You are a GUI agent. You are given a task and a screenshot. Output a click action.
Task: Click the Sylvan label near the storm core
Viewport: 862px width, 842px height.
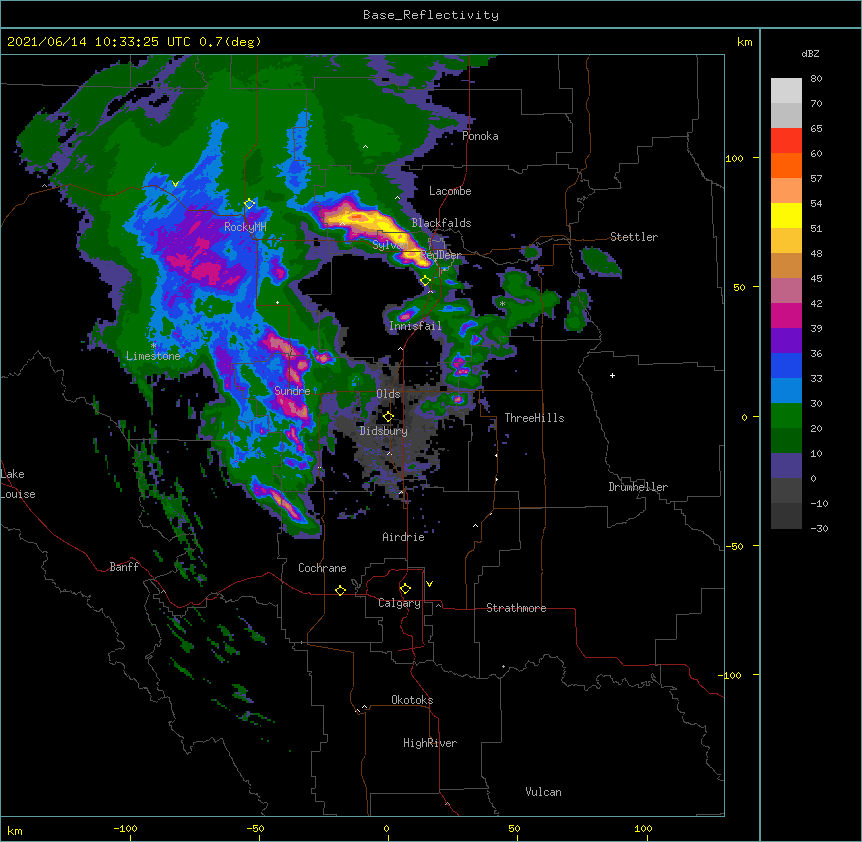(x=389, y=245)
